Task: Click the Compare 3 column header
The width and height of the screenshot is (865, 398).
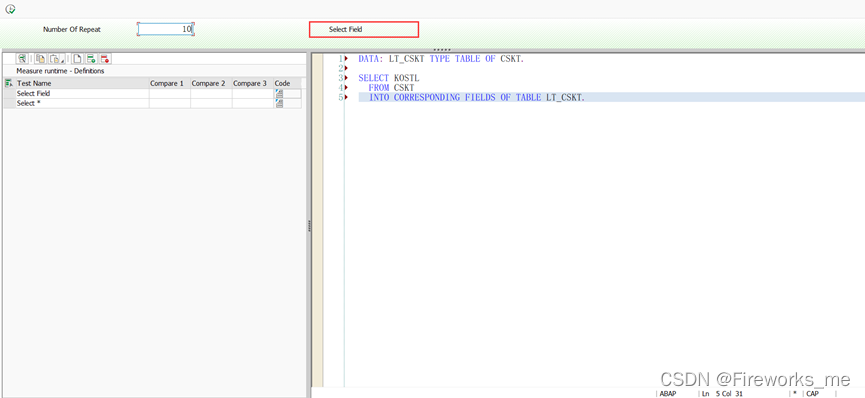Action: (x=252, y=83)
